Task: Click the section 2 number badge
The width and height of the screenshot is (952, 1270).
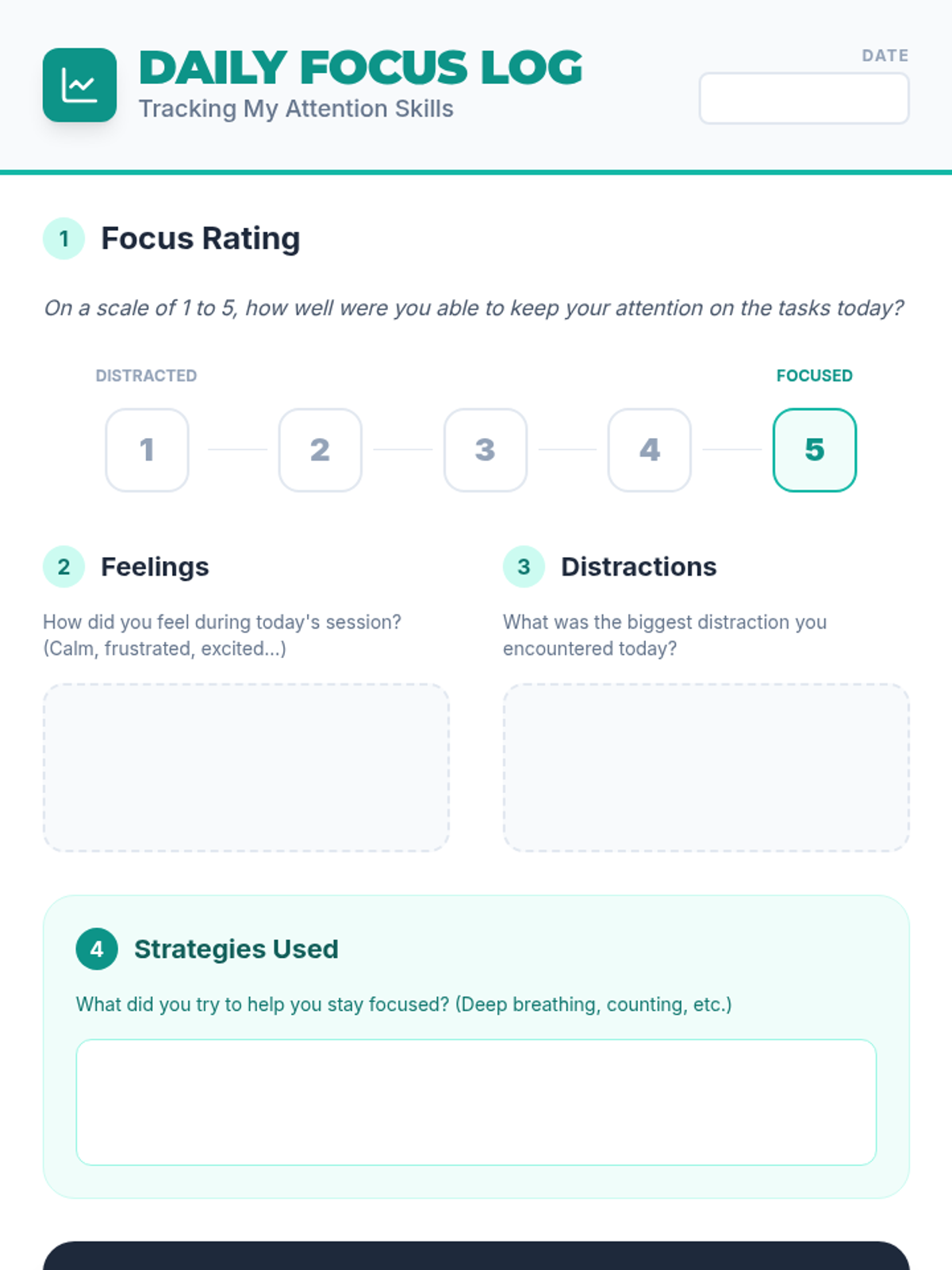Action: 63,567
